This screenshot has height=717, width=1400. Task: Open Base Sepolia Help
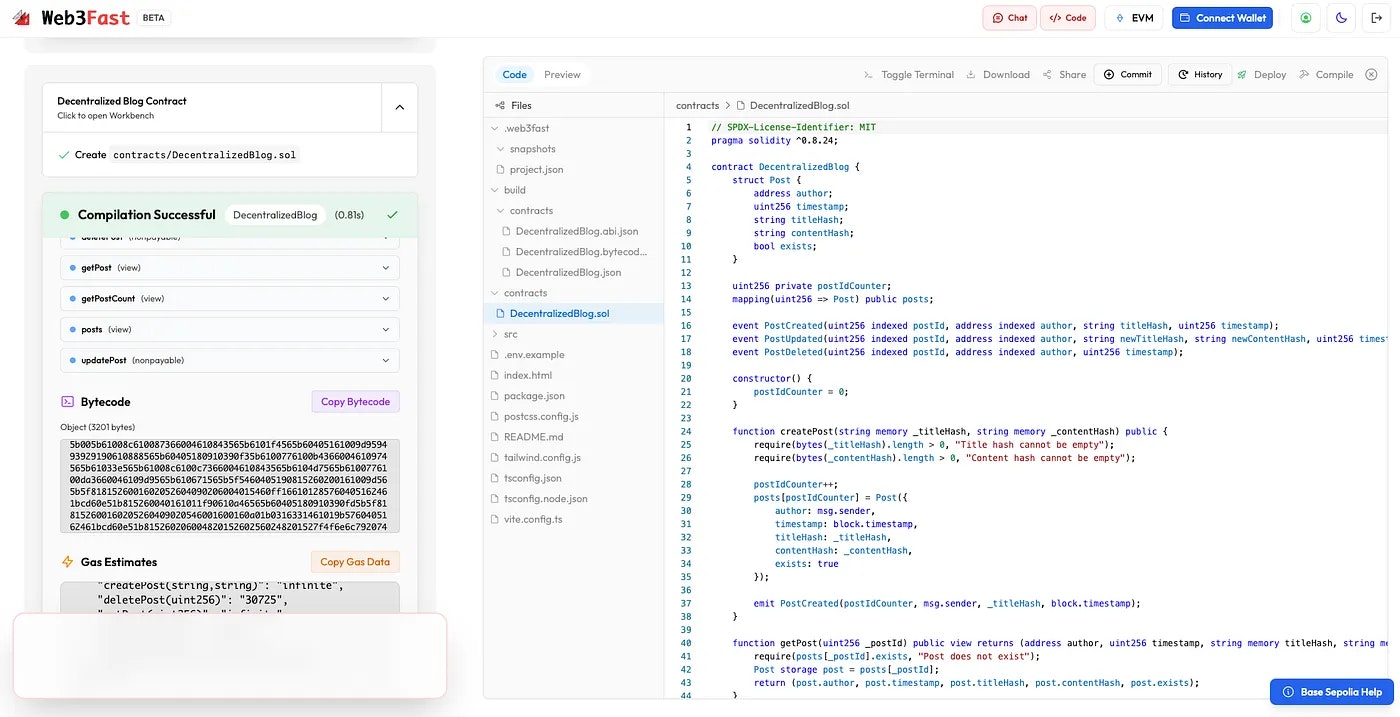(1331, 692)
